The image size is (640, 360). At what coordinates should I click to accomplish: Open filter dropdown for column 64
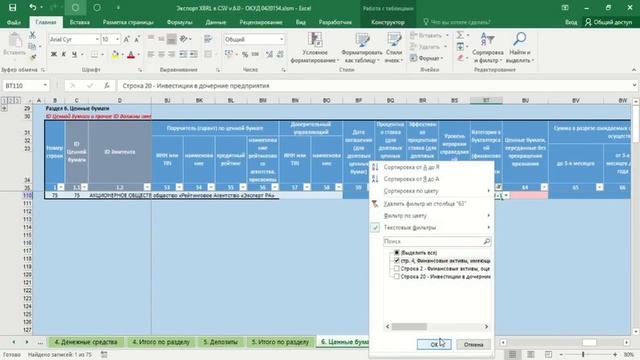coord(544,187)
